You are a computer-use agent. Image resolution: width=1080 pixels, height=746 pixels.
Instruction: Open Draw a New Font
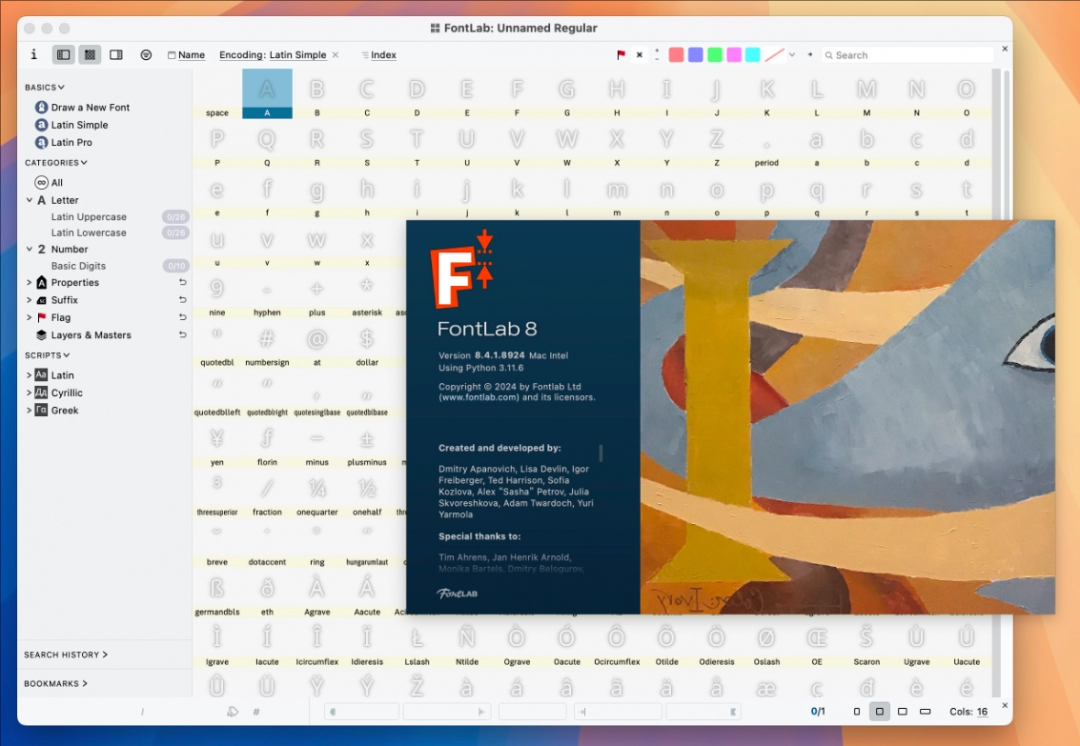point(90,107)
